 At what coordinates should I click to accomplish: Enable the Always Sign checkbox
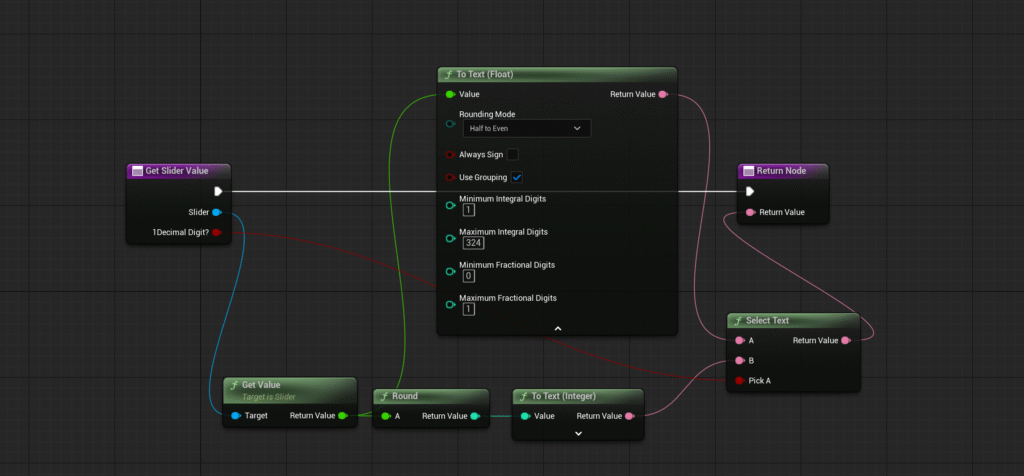click(513, 154)
